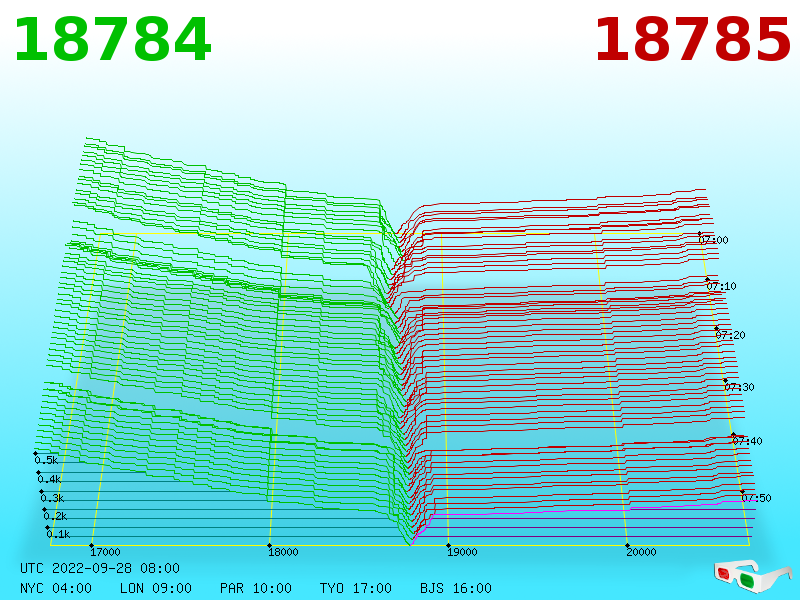
Task: Click the red ask price 18785
Action: [x=693, y=40]
